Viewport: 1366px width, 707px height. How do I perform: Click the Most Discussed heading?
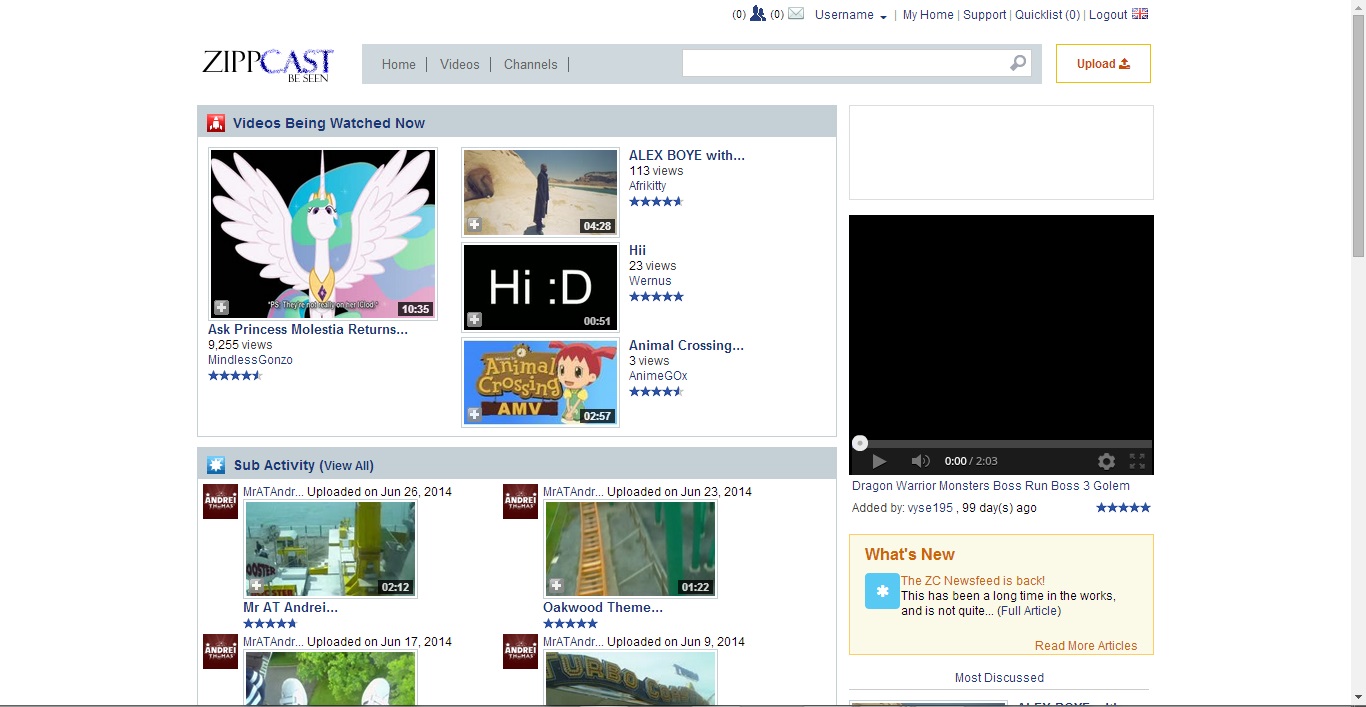coord(999,678)
